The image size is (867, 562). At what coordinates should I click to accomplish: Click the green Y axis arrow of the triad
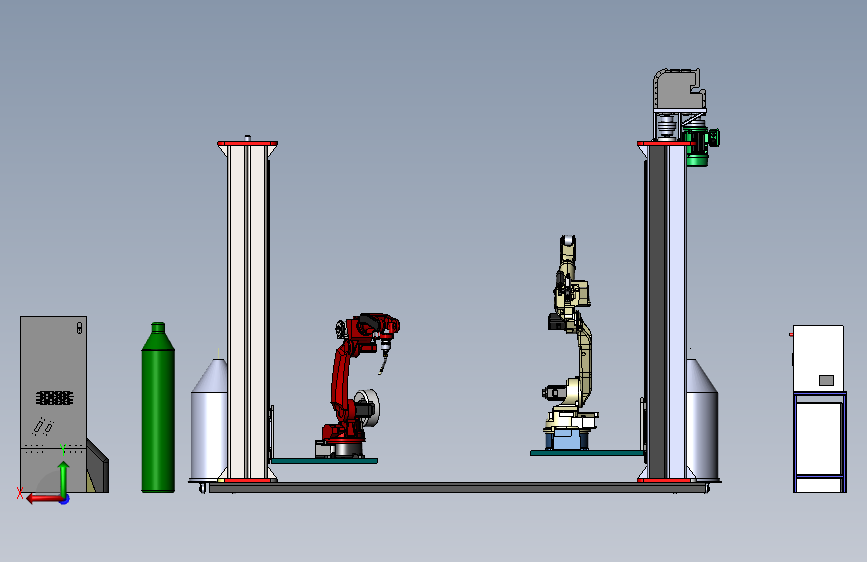click(64, 479)
